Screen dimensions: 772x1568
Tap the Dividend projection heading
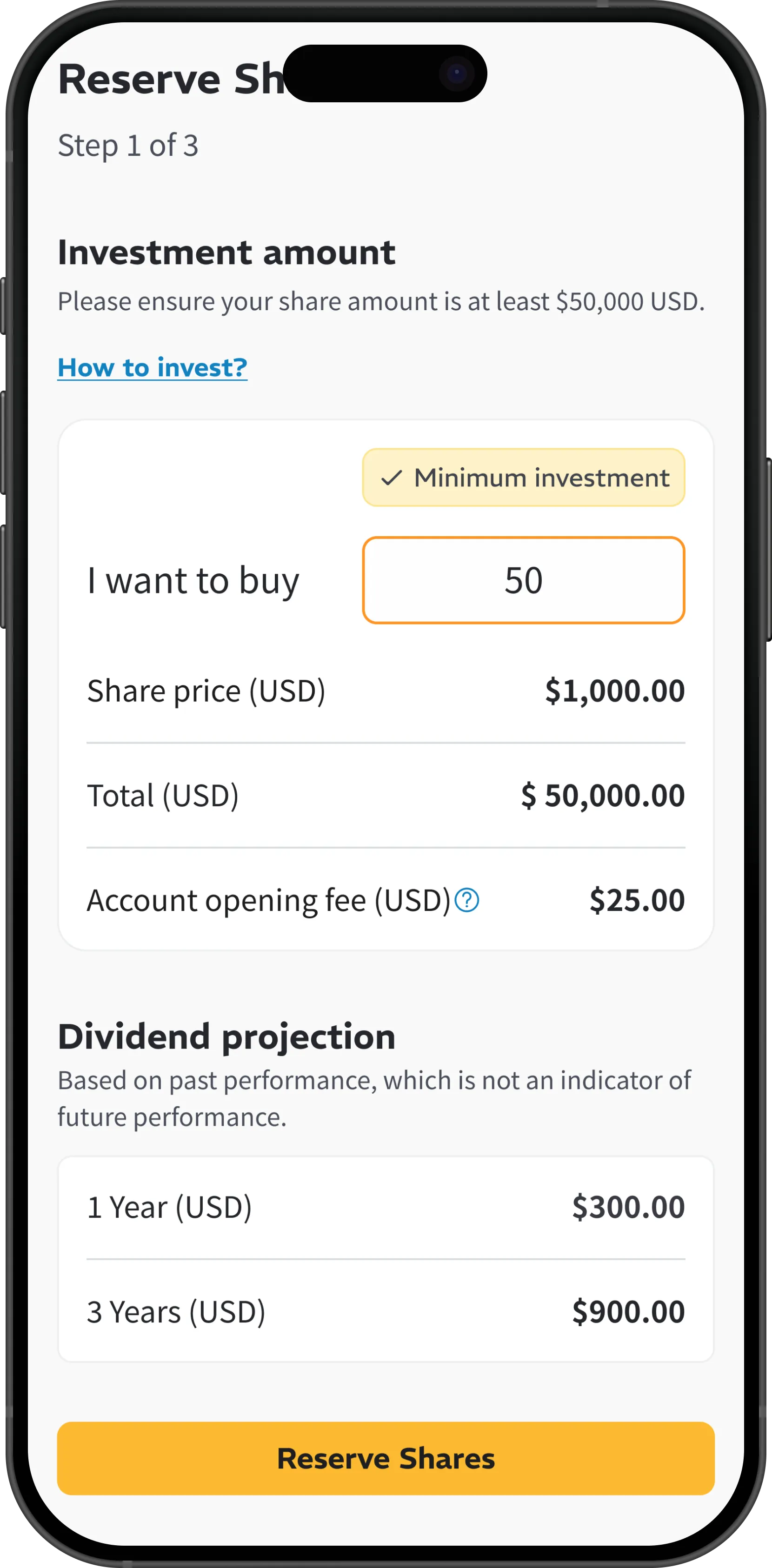226,1036
